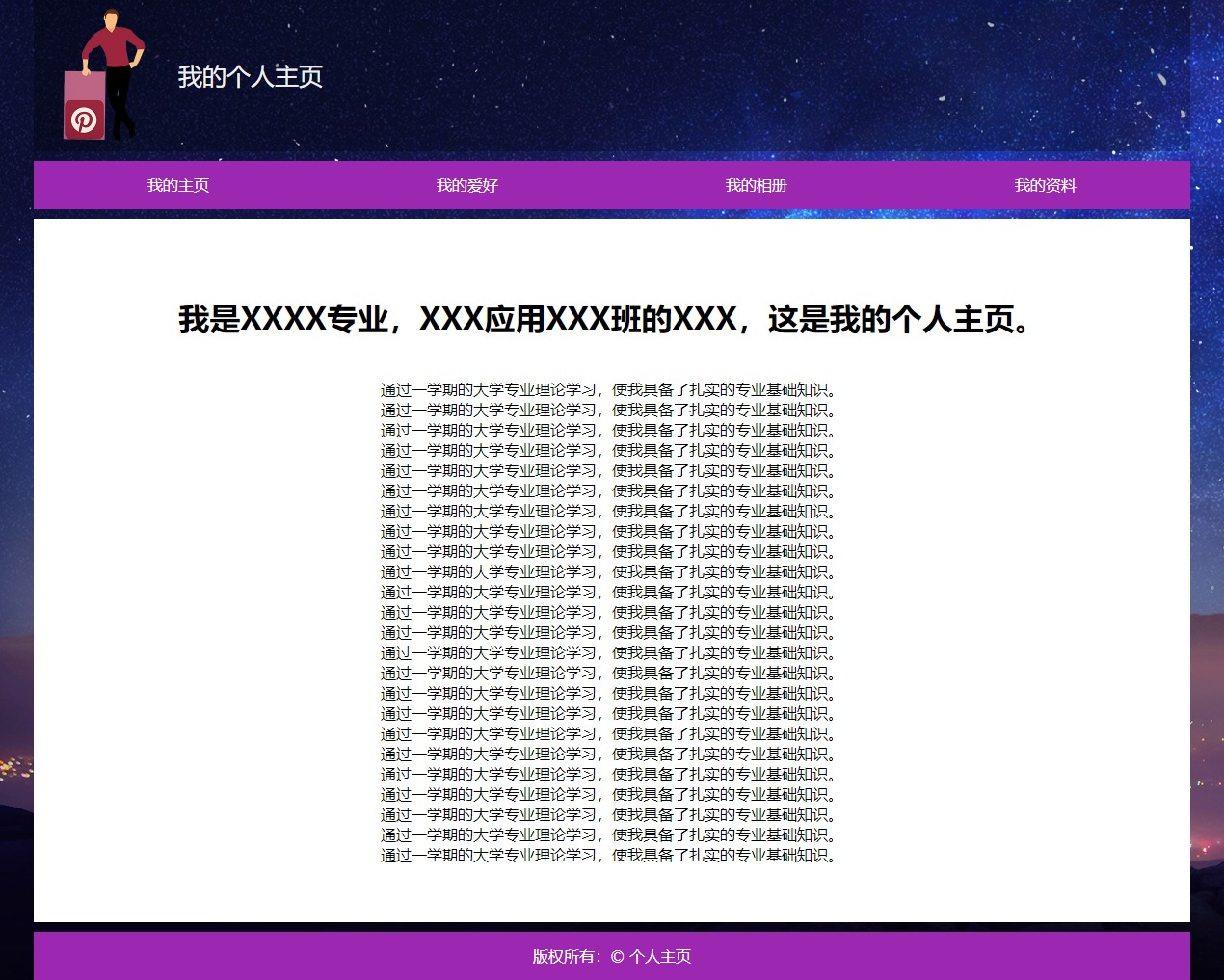This screenshot has height=980, width=1224.
Task: Click the Pinterest logo on the shopping bag
Action: 84,120
